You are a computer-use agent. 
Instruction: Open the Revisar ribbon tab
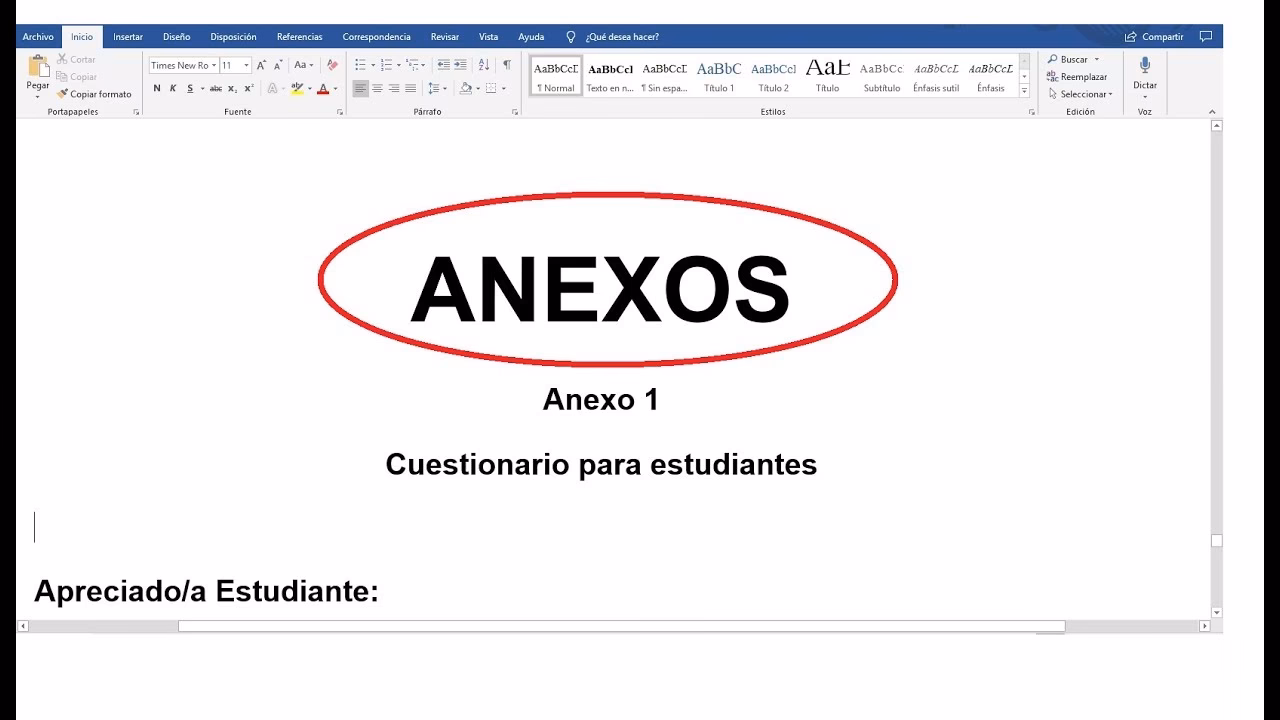click(444, 36)
